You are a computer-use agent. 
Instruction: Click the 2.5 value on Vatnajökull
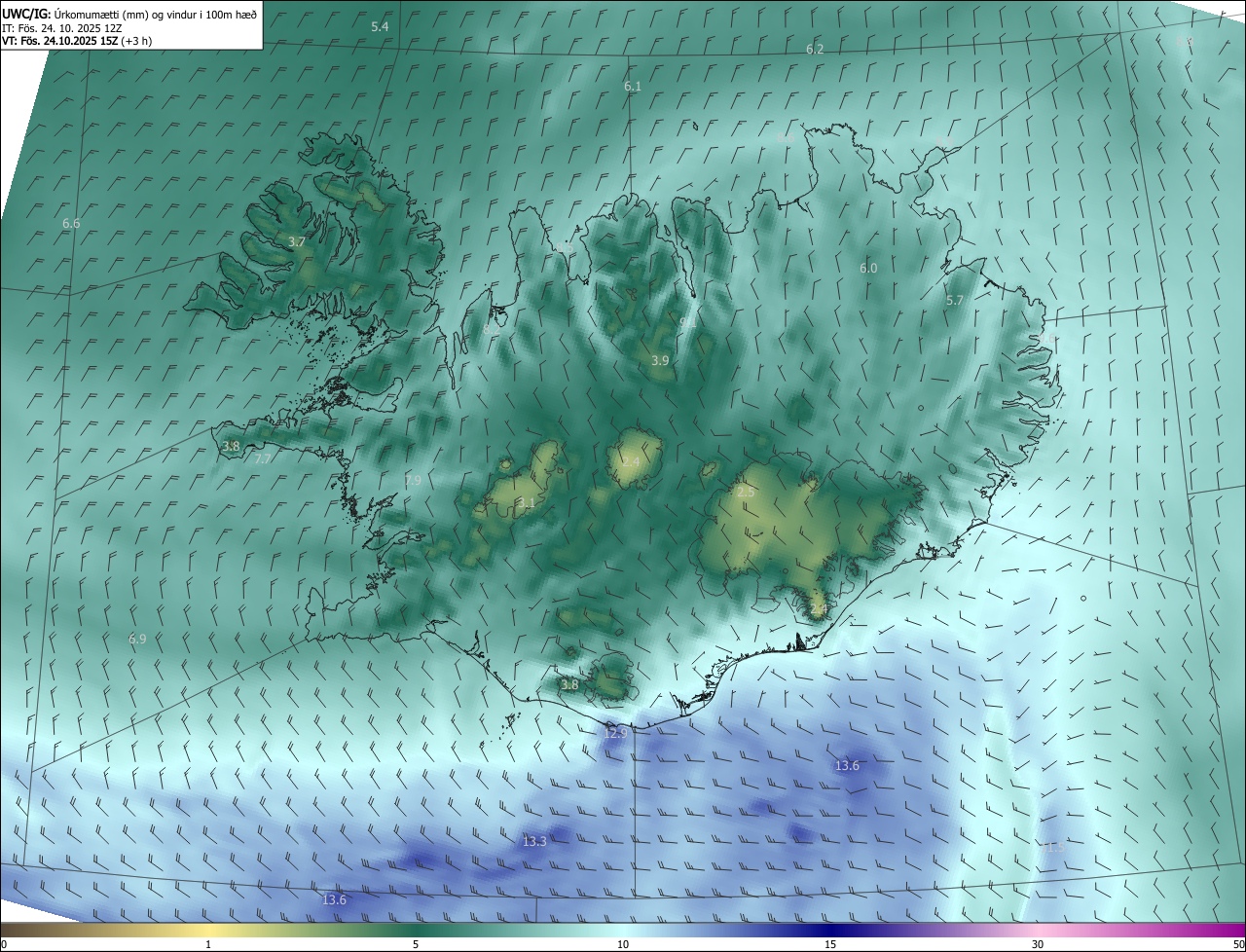tap(746, 493)
